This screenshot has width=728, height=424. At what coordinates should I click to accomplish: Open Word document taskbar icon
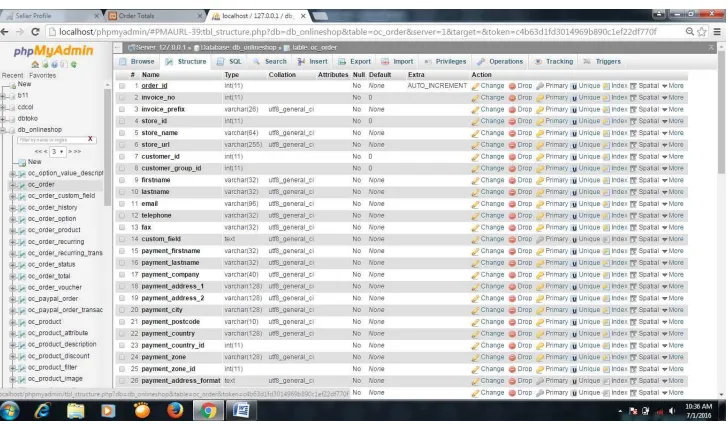pyautogui.click(x=241, y=411)
